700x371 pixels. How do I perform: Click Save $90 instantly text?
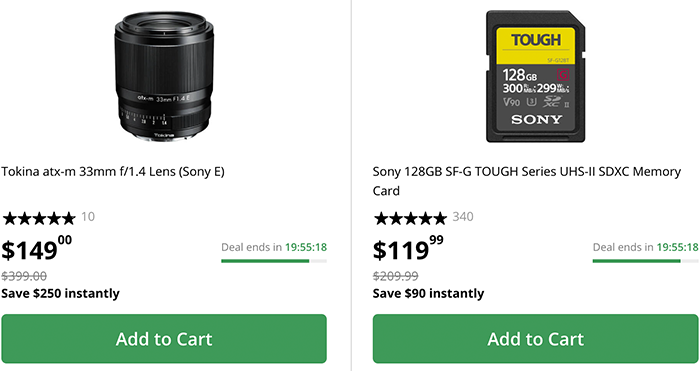(429, 294)
